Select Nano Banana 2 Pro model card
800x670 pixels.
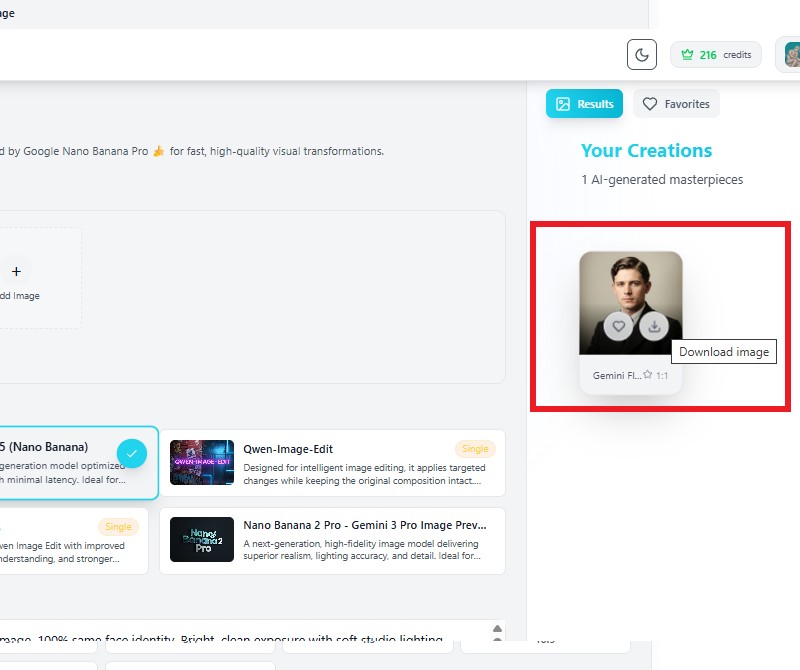332,540
